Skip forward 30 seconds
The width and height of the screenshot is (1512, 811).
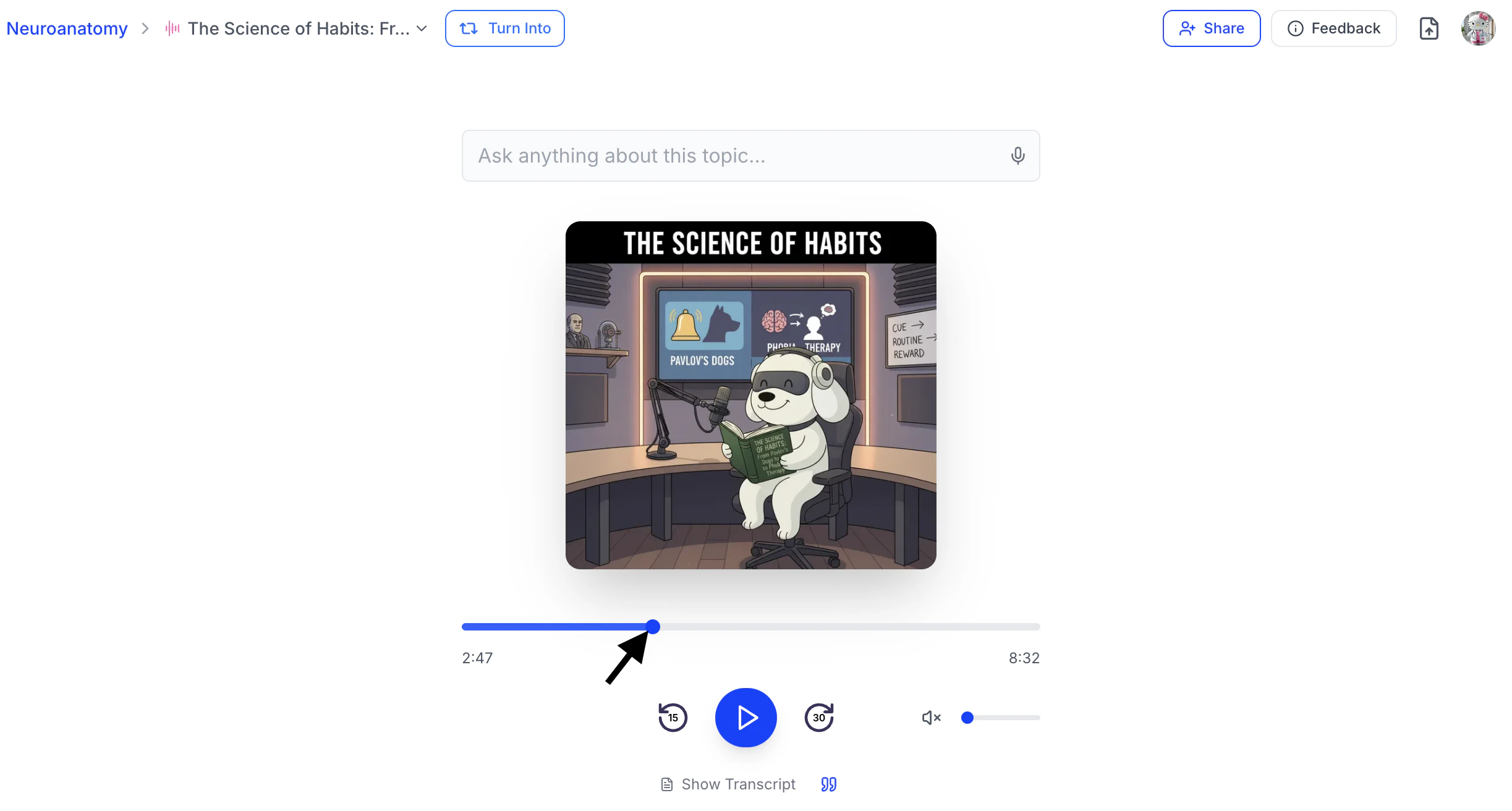coord(819,718)
